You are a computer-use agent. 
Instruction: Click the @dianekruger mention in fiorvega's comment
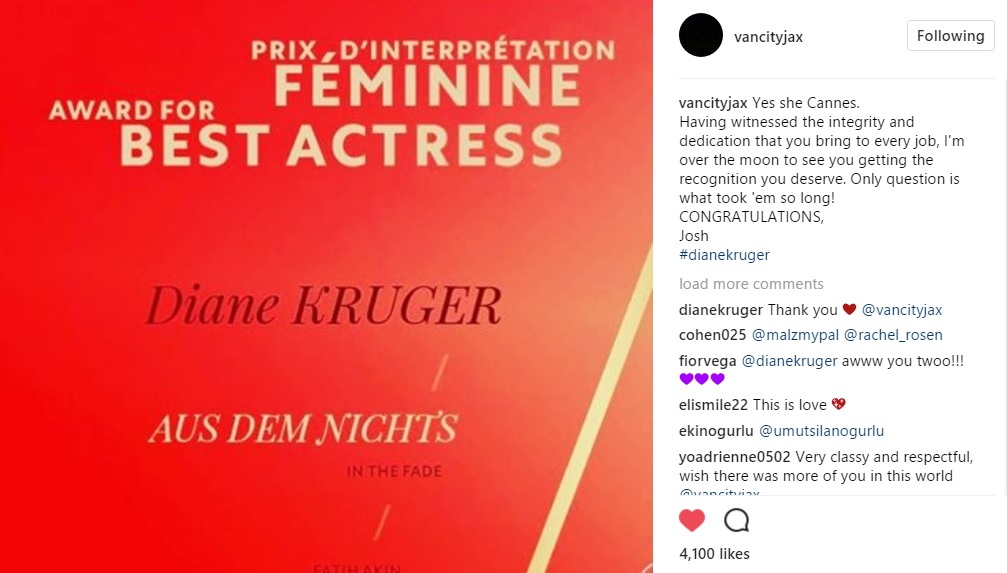click(789, 361)
